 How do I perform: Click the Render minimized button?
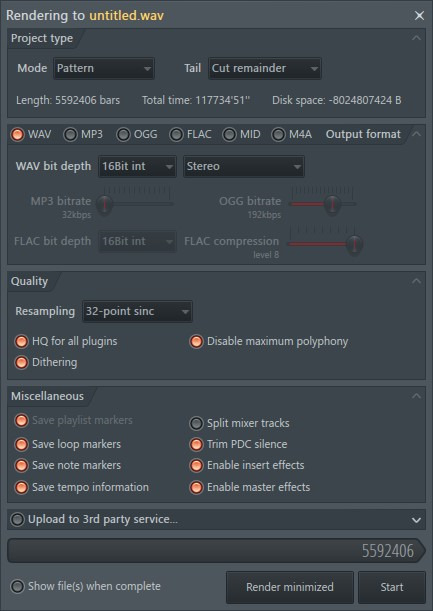(290, 587)
